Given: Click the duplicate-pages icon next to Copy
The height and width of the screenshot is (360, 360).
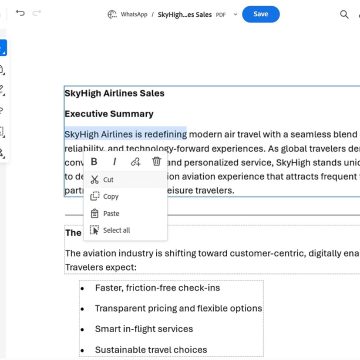Looking at the screenshot, I should pyautogui.click(x=95, y=196).
